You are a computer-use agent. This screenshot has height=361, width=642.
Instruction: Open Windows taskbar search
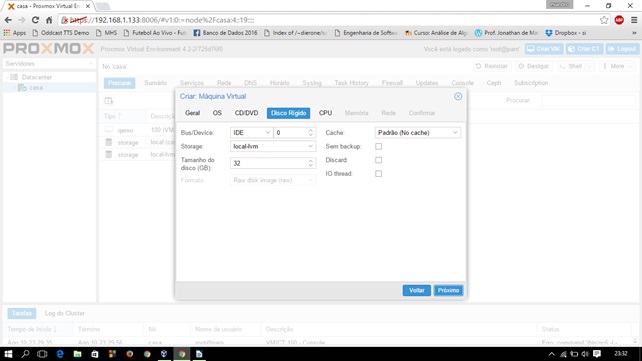[x=25, y=354]
